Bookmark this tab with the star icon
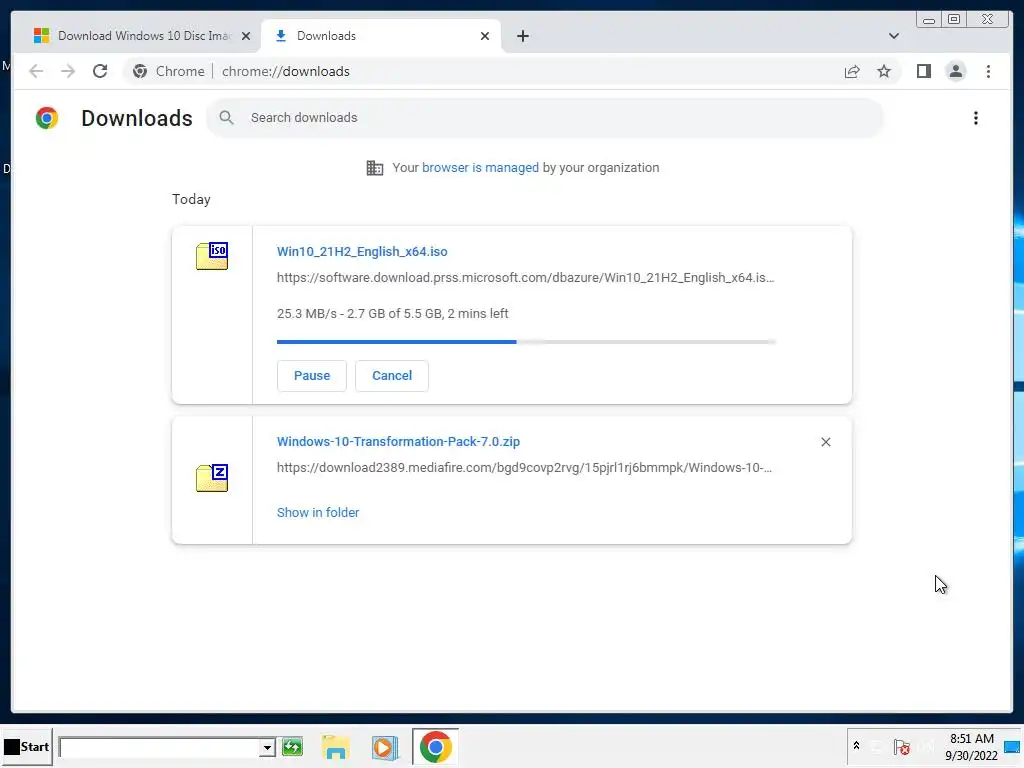 (x=884, y=71)
